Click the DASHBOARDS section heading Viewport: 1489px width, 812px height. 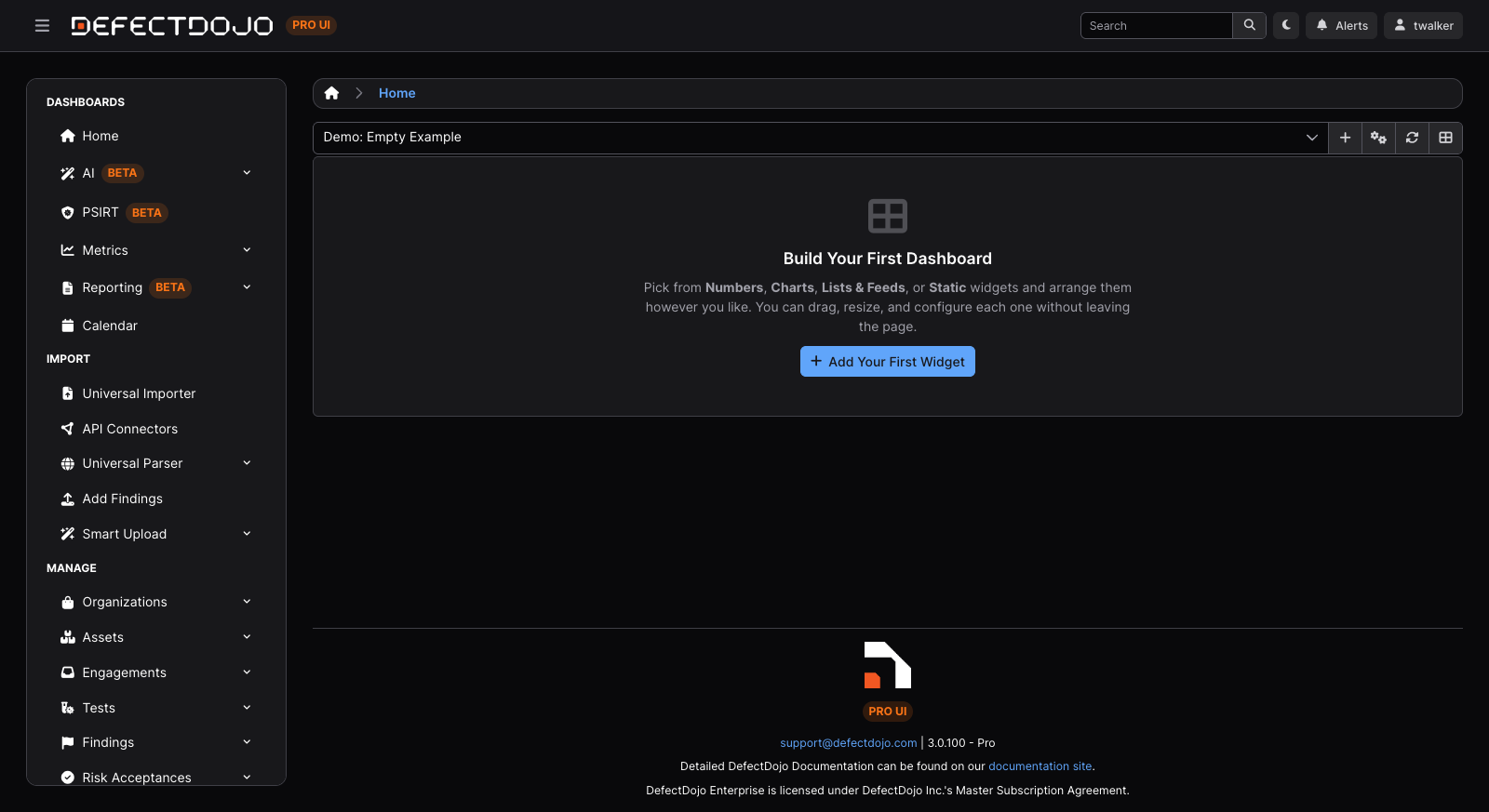pos(86,102)
